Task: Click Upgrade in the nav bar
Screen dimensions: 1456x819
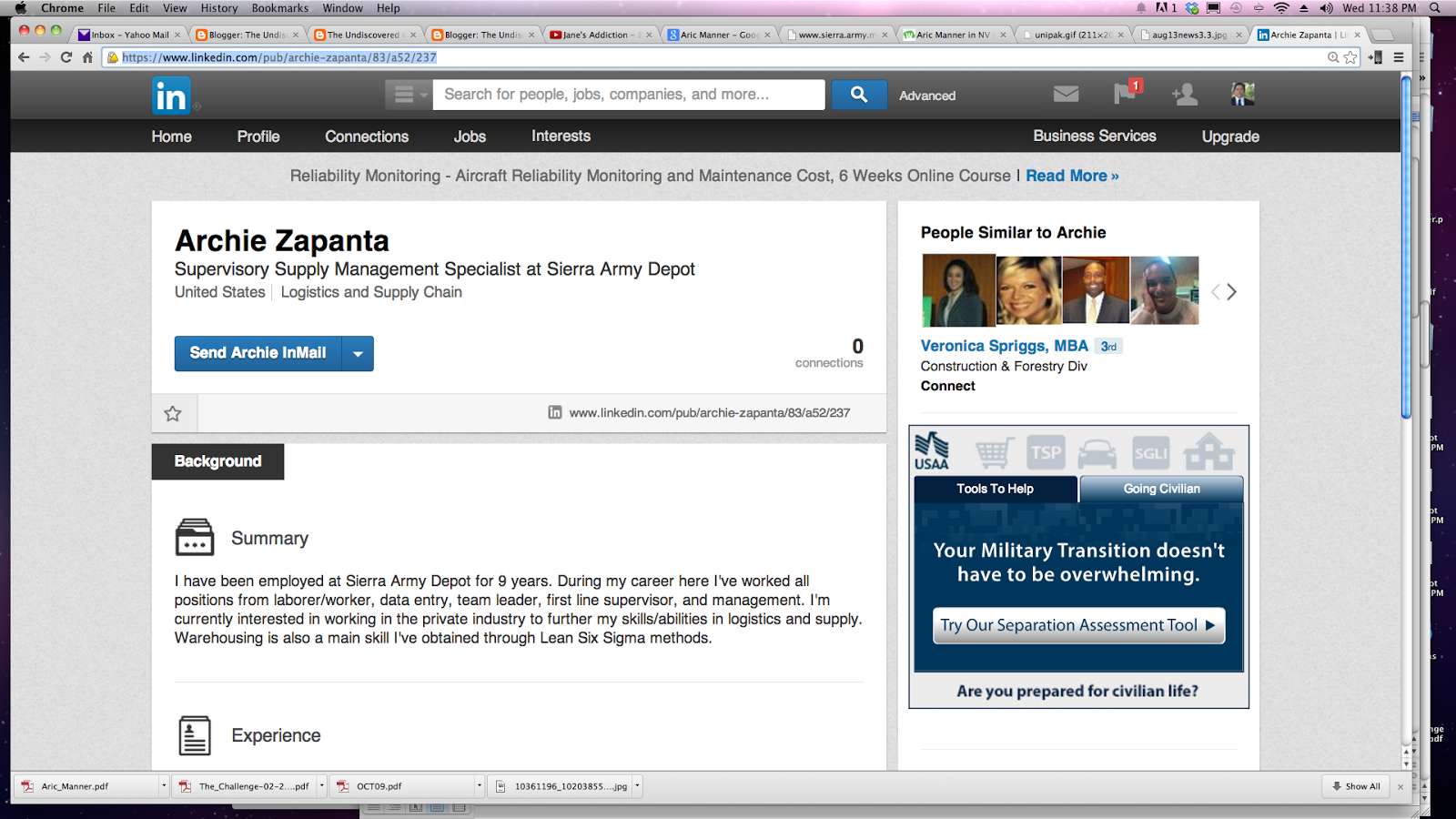Action: [x=1230, y=136]
